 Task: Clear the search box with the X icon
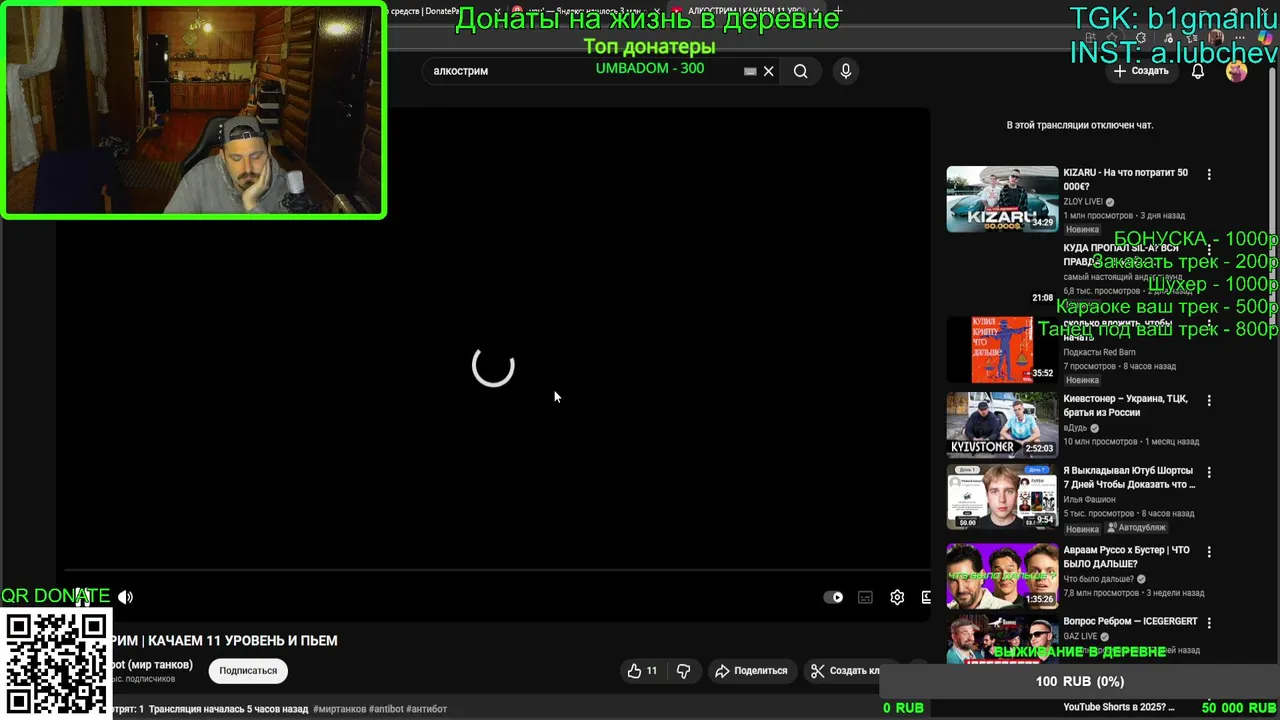pos(768,71)
